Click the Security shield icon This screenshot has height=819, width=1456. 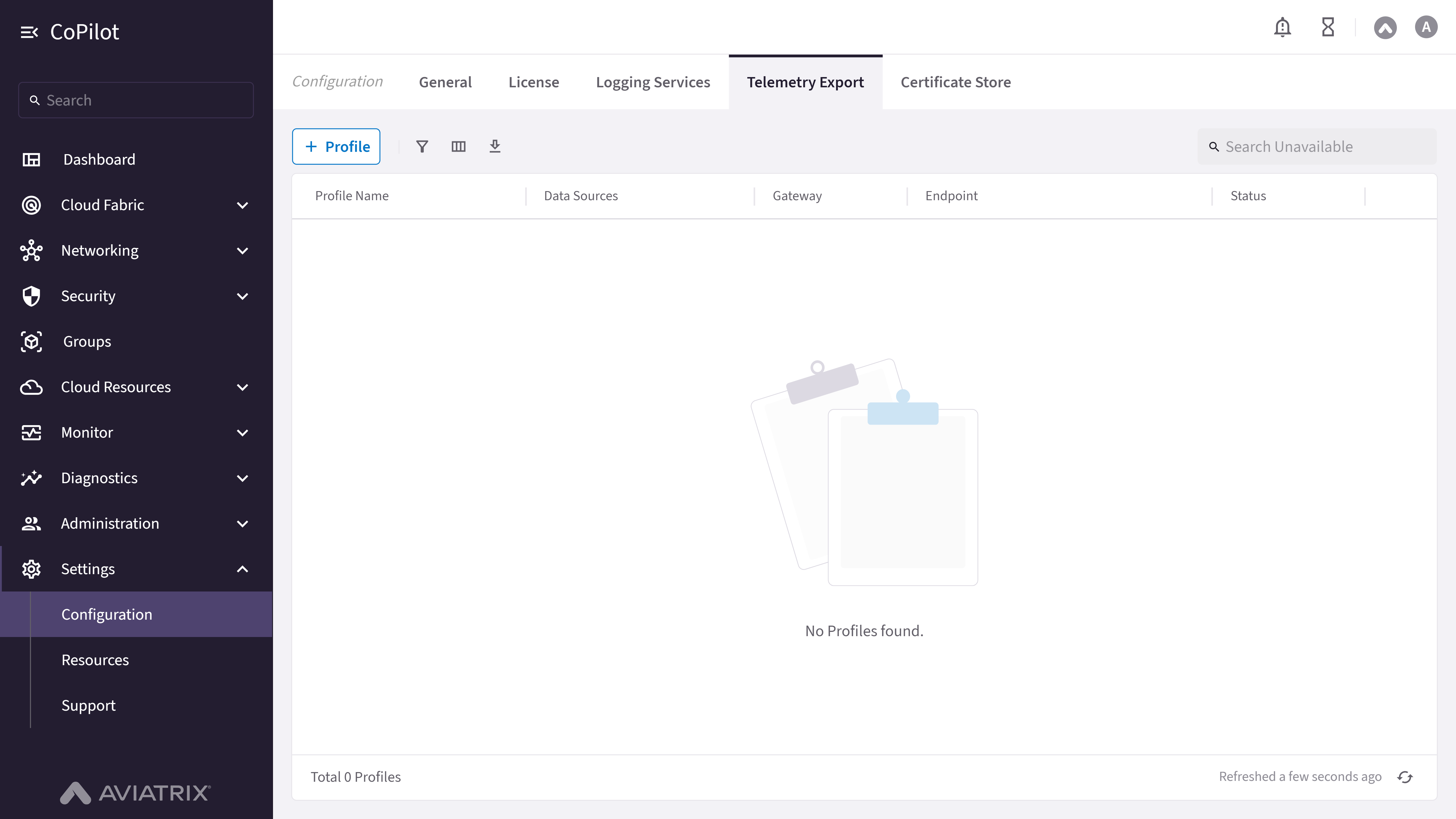31,296
